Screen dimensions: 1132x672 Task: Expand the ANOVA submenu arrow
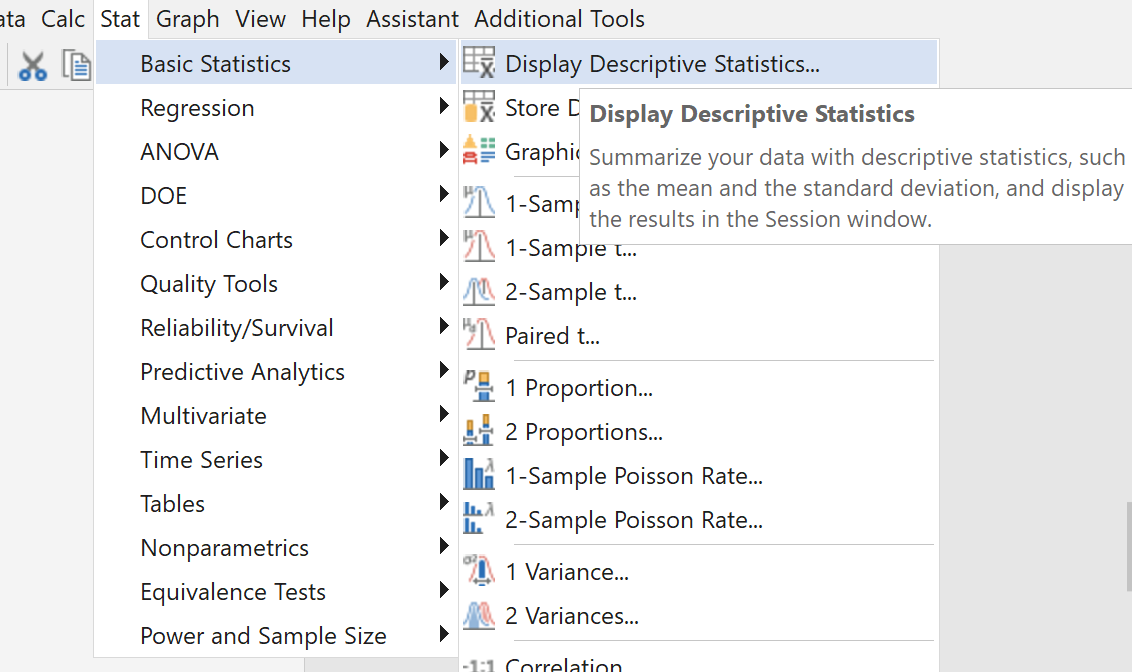pyautogui.click(x=444, y=150)
